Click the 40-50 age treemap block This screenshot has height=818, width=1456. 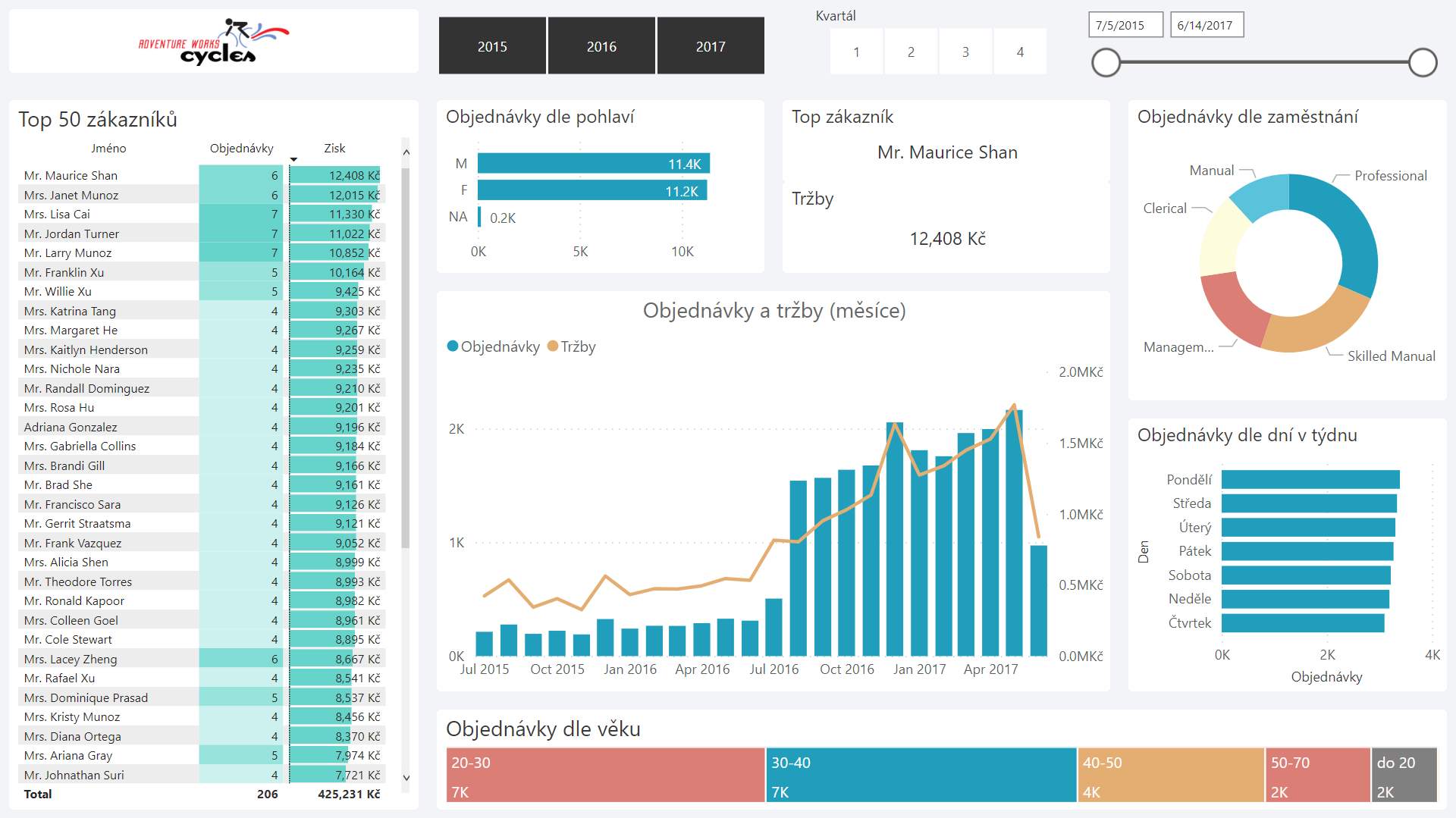pos(1171,775)
